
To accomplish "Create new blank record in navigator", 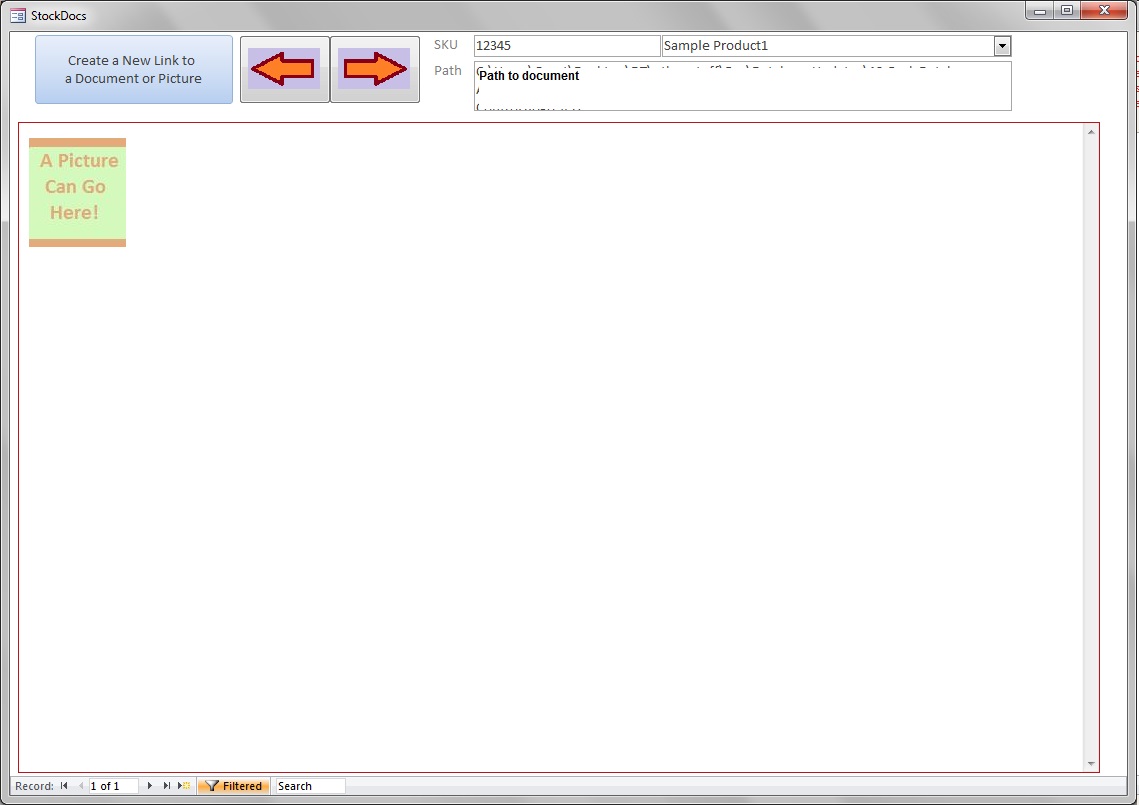I will (x=185, y=786).
